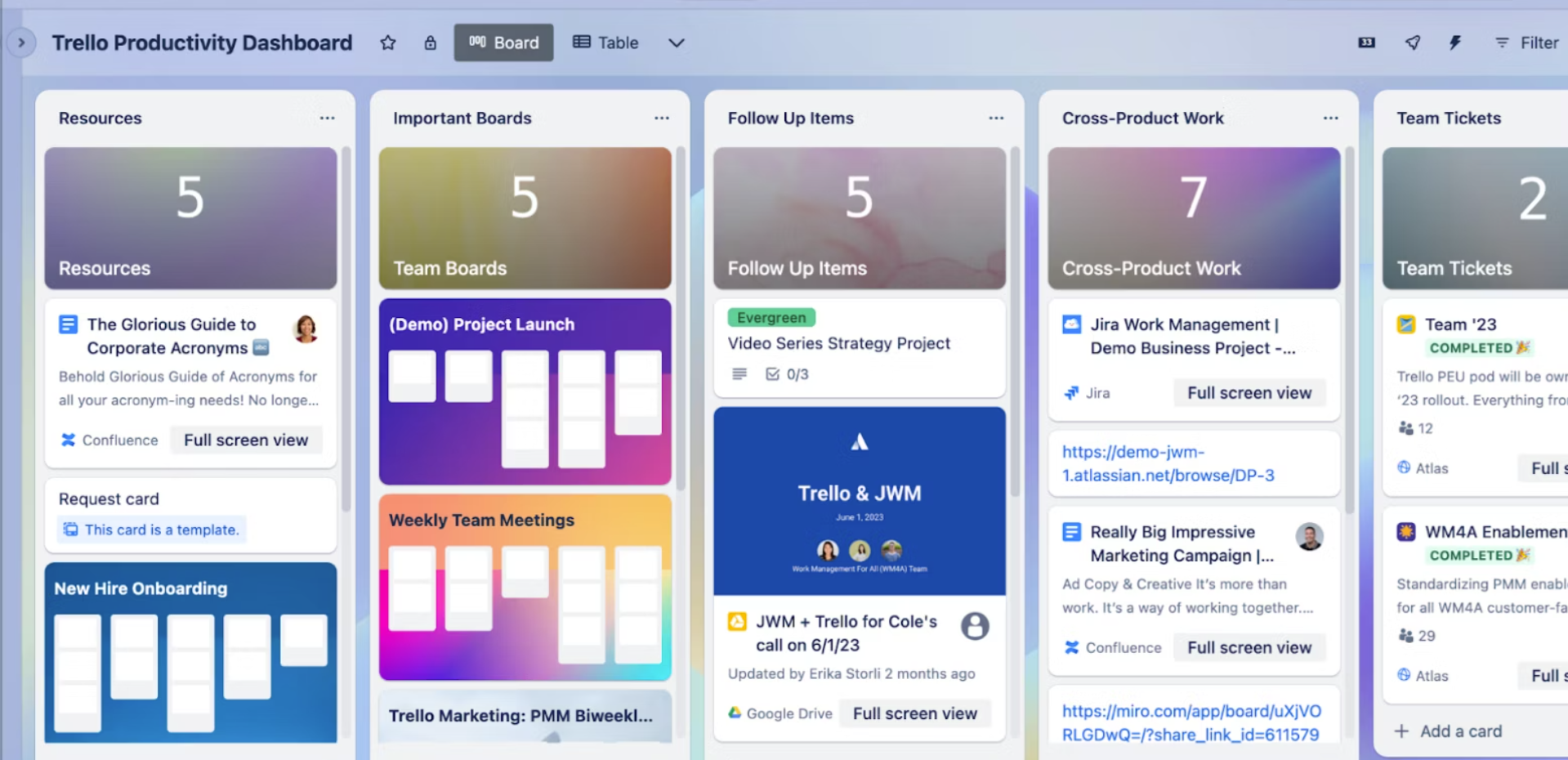Click the Automation lightning bolt icon

1455,42
